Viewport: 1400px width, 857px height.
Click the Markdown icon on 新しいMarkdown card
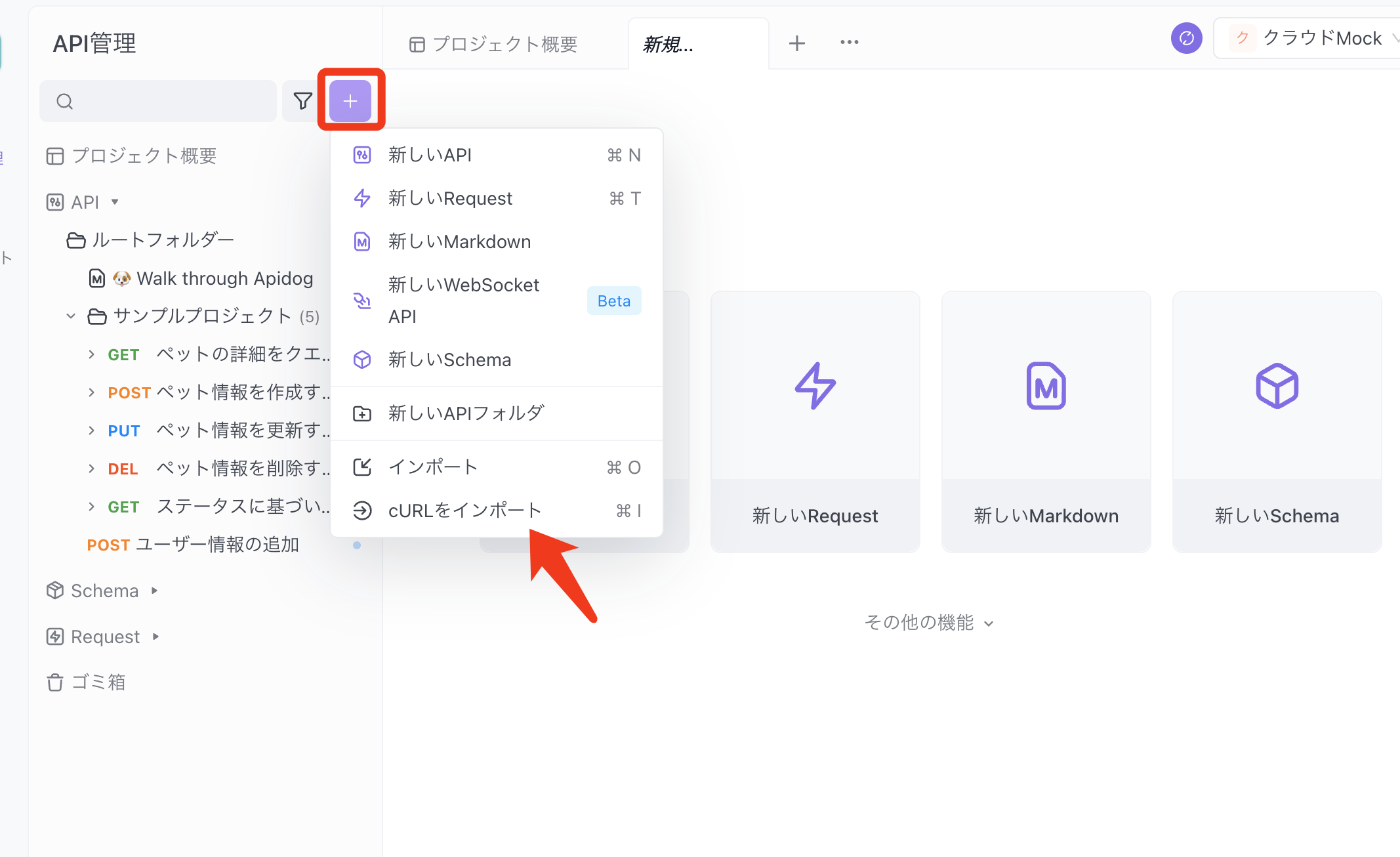1046,386
